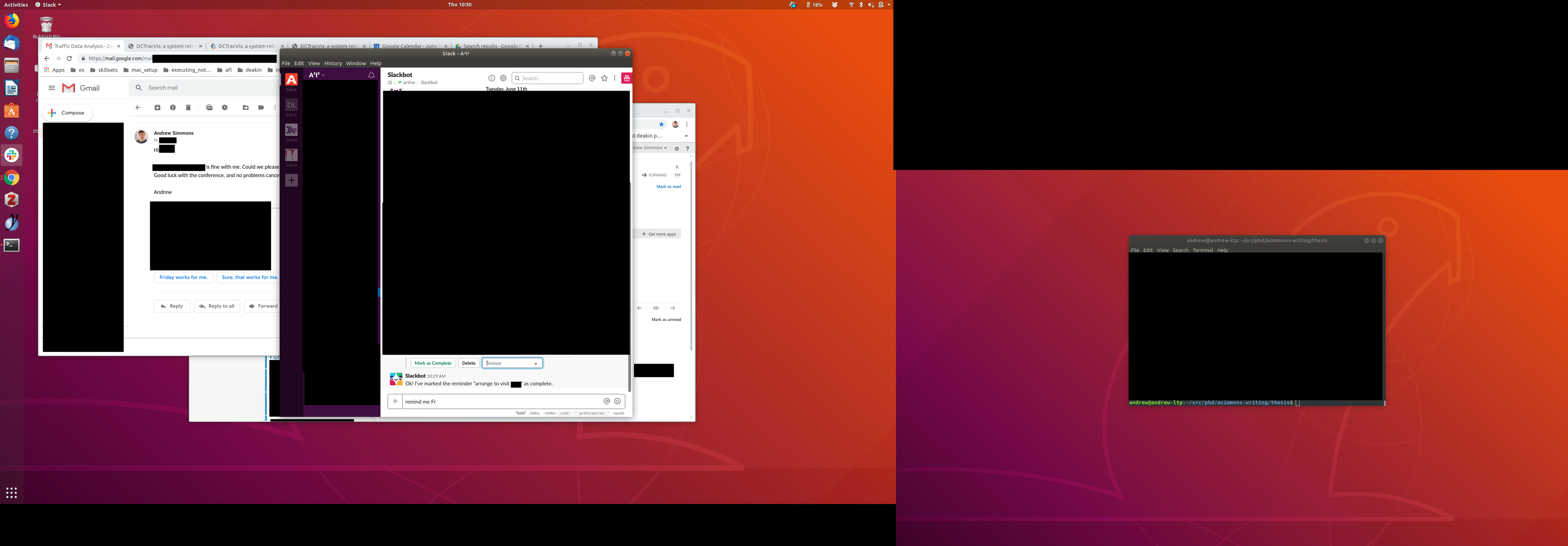The height and width of the screenshot is (546, 1568).
Task: Add a workspace with plus button
Action: coord(292,180)
